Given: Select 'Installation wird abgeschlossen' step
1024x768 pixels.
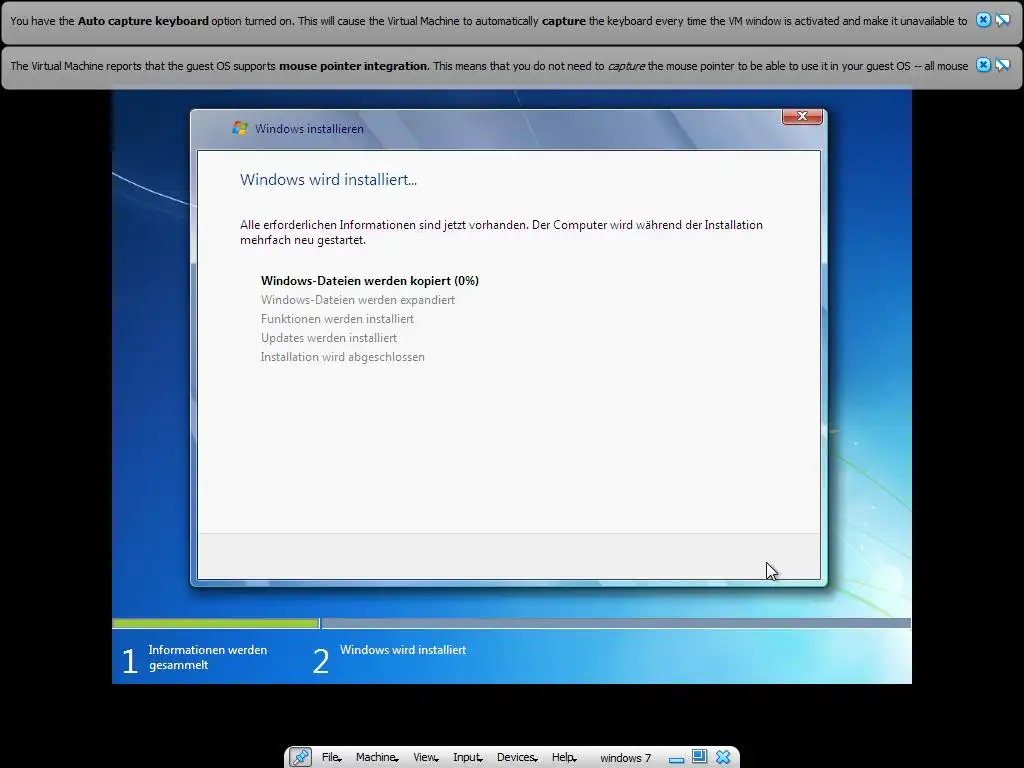Looking at the screenshot, I should (342, 357).
